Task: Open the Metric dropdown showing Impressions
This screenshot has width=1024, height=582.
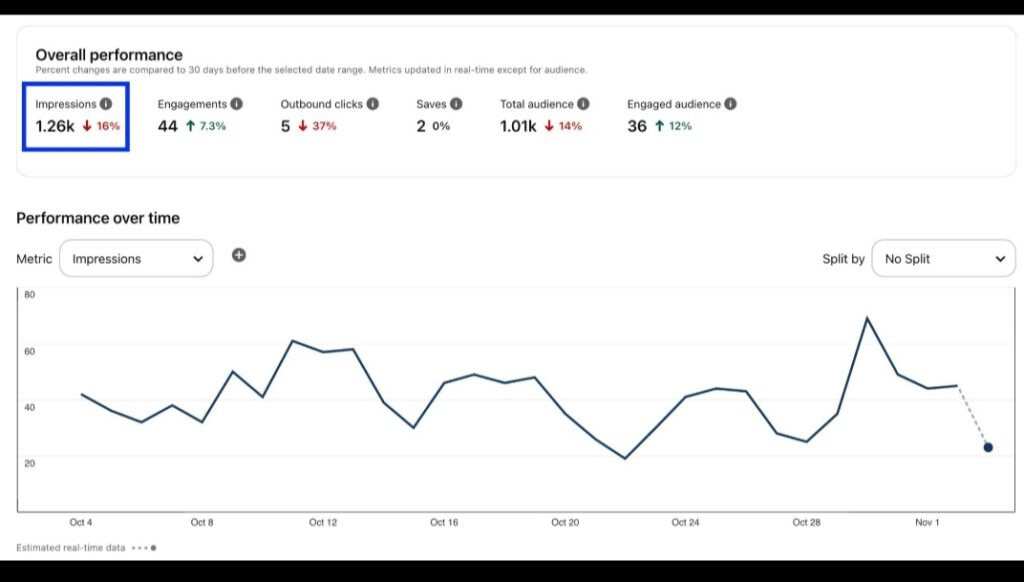Action: pos(136,258)
